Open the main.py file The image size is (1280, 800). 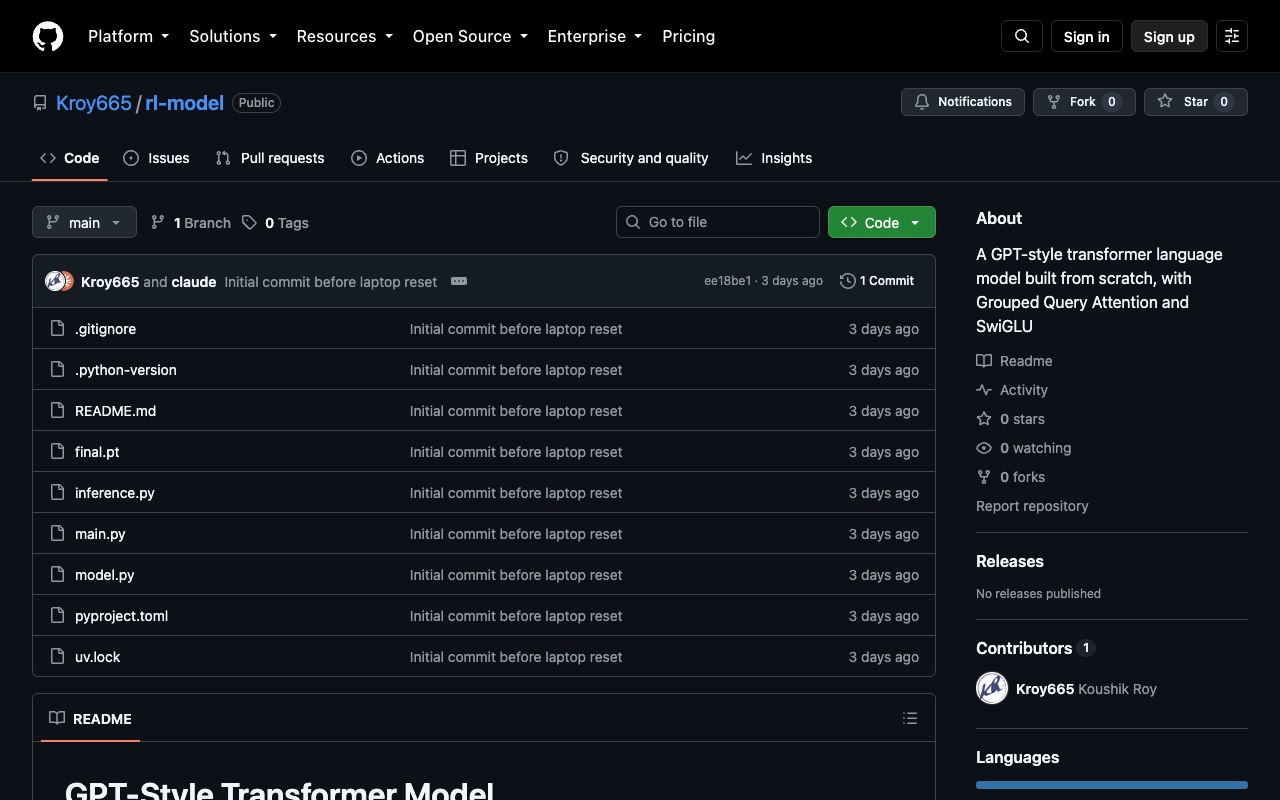click(100, 534)
